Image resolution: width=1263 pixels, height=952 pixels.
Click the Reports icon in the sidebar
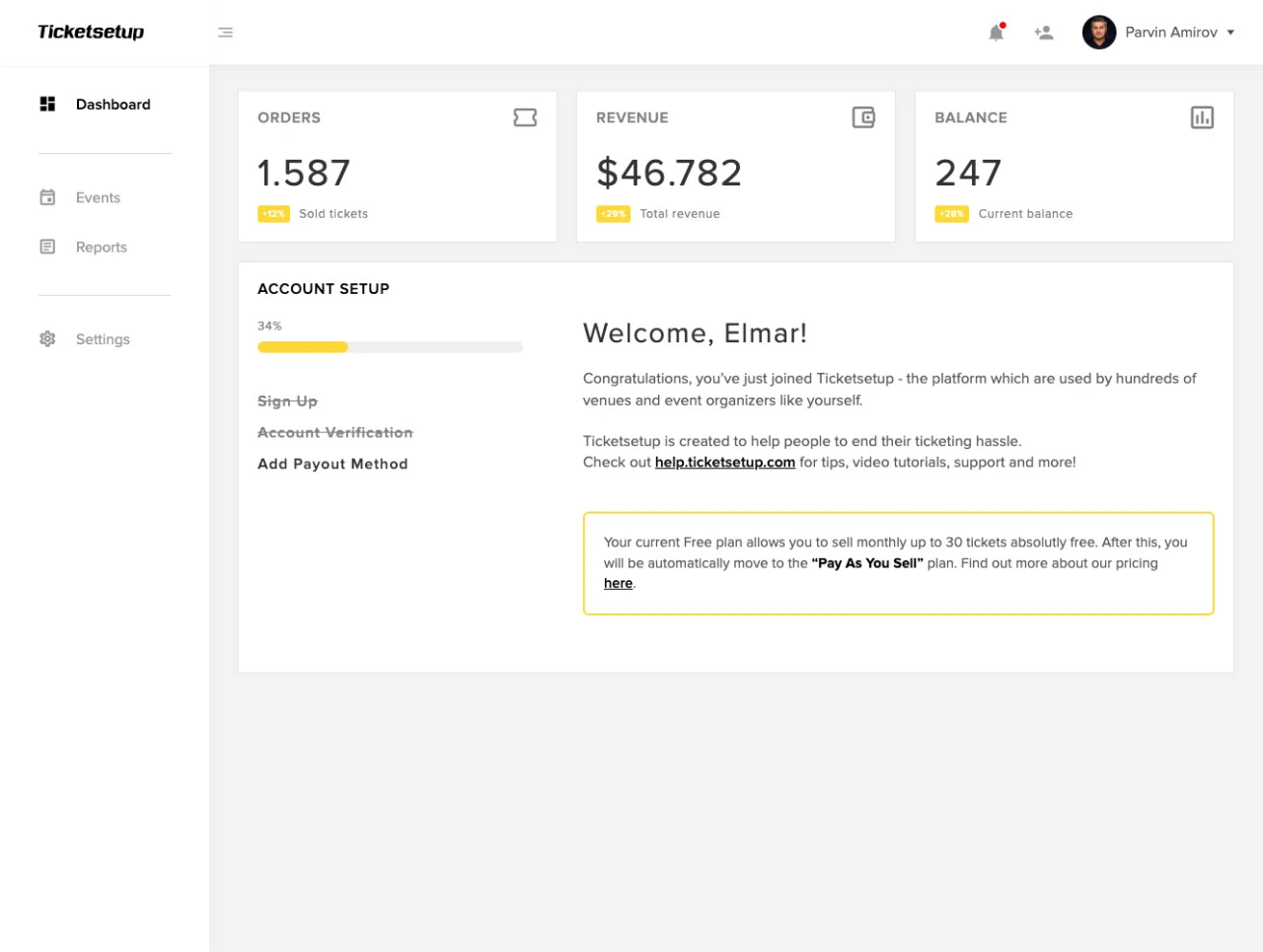[x=46, y=246]
